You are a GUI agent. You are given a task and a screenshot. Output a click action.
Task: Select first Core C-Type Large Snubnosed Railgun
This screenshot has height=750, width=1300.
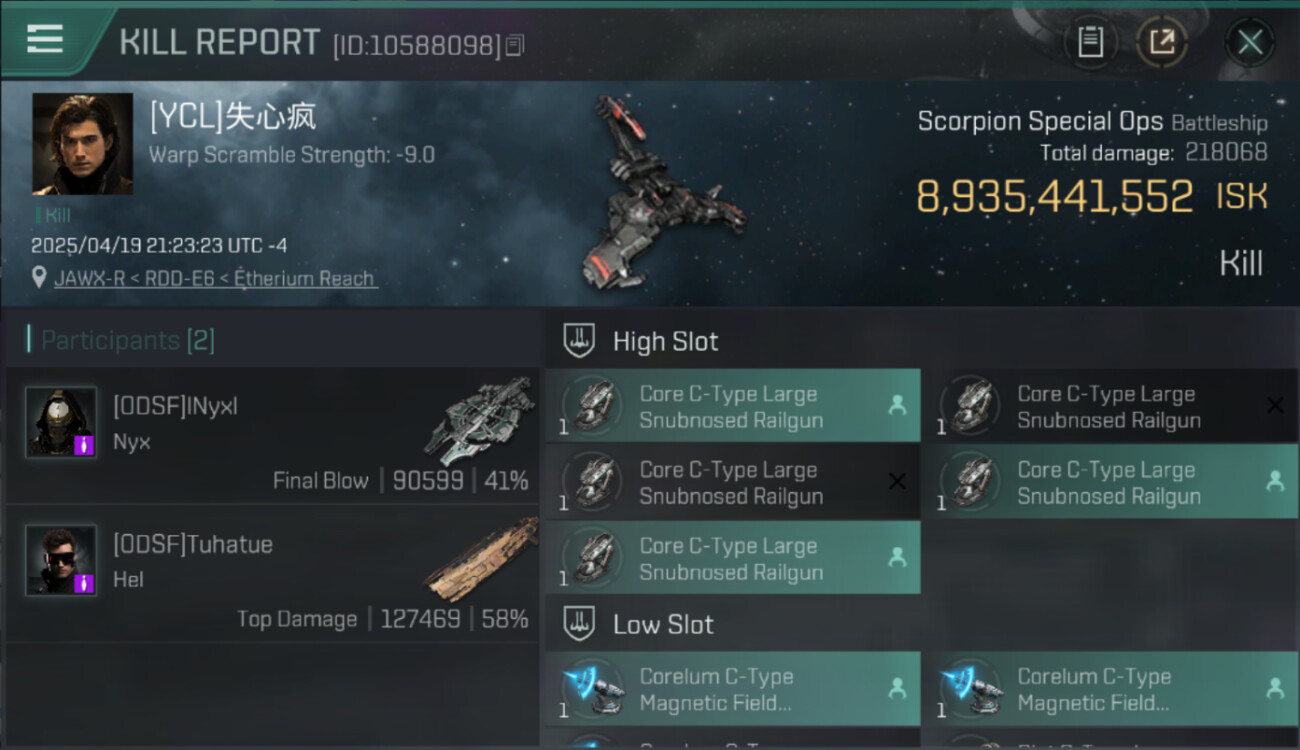pyautogui.click(x=733, y=406)
